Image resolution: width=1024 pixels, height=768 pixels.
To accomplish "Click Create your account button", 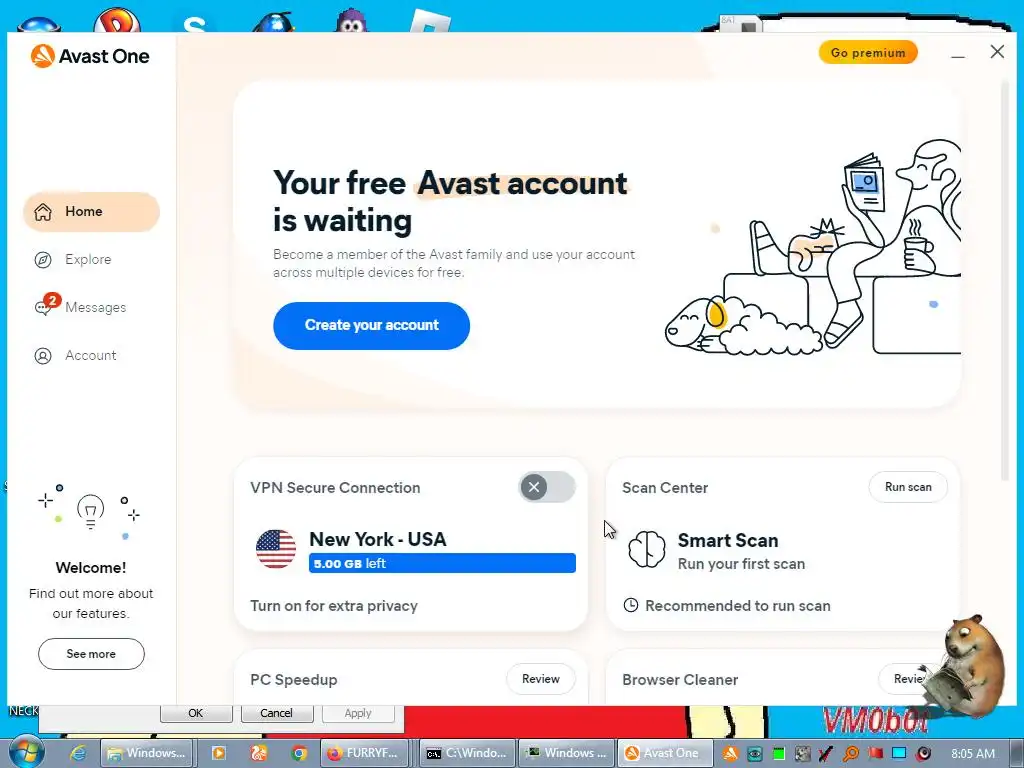I will 372,325.
